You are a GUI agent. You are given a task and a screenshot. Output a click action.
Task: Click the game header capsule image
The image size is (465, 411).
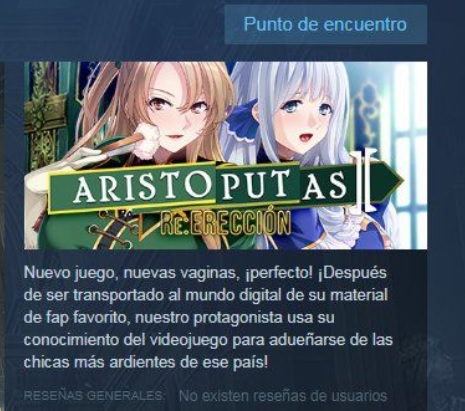225,155
